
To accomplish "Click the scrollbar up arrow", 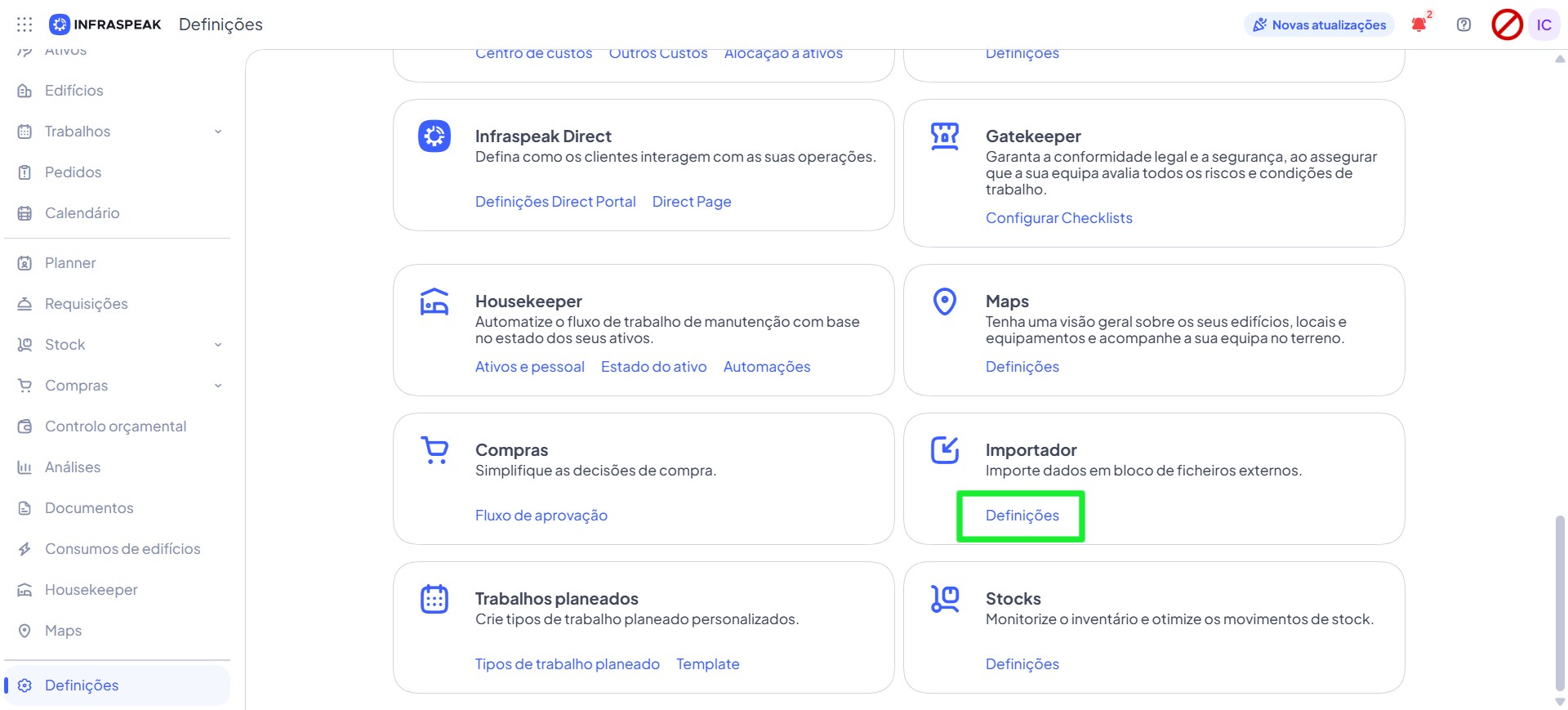I will coord(1560,59).
